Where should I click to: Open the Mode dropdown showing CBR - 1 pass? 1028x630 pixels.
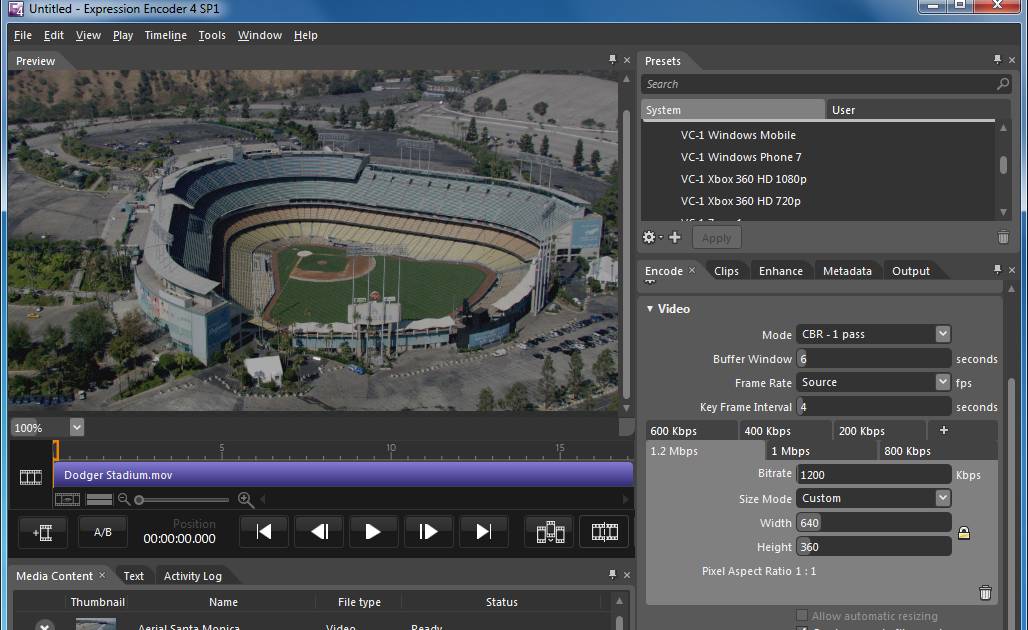[874, 334]
